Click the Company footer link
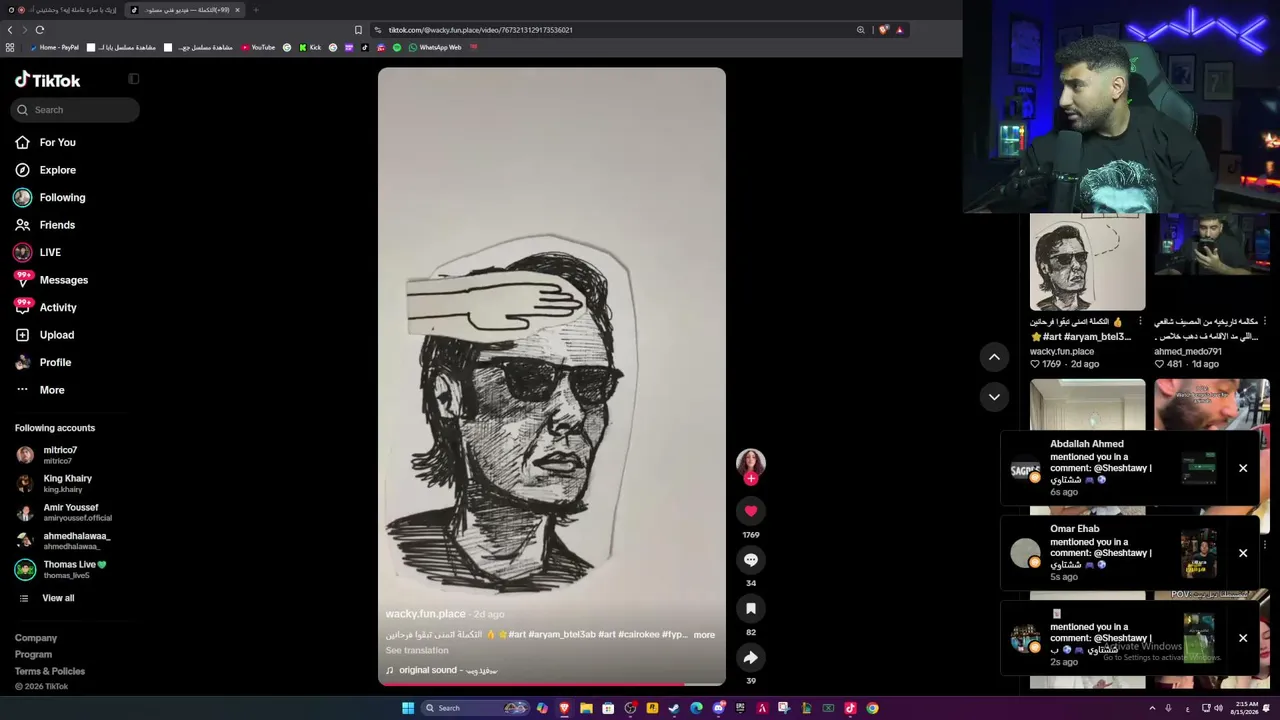Screen dimensions: 1280x720 (36, 638)
